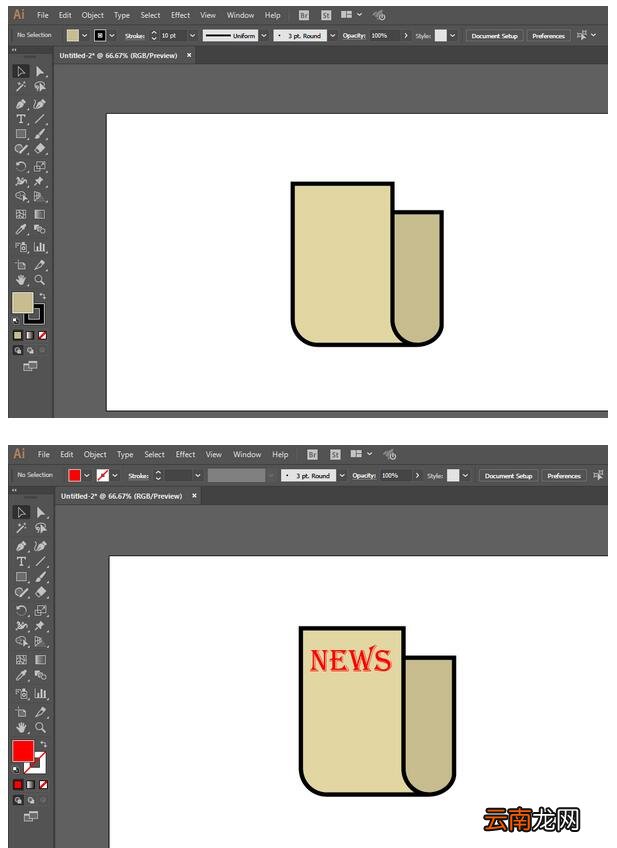Select the Curvature tool in top window
Viewport: 617px width, 848px height.
pos(39,104)
